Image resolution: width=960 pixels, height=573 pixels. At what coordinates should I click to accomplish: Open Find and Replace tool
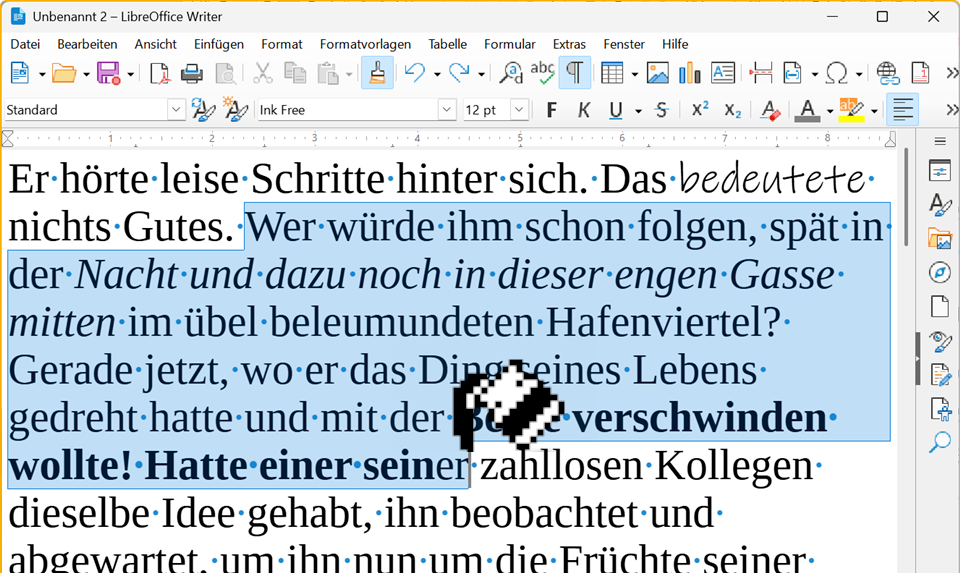tap(511, 73)
